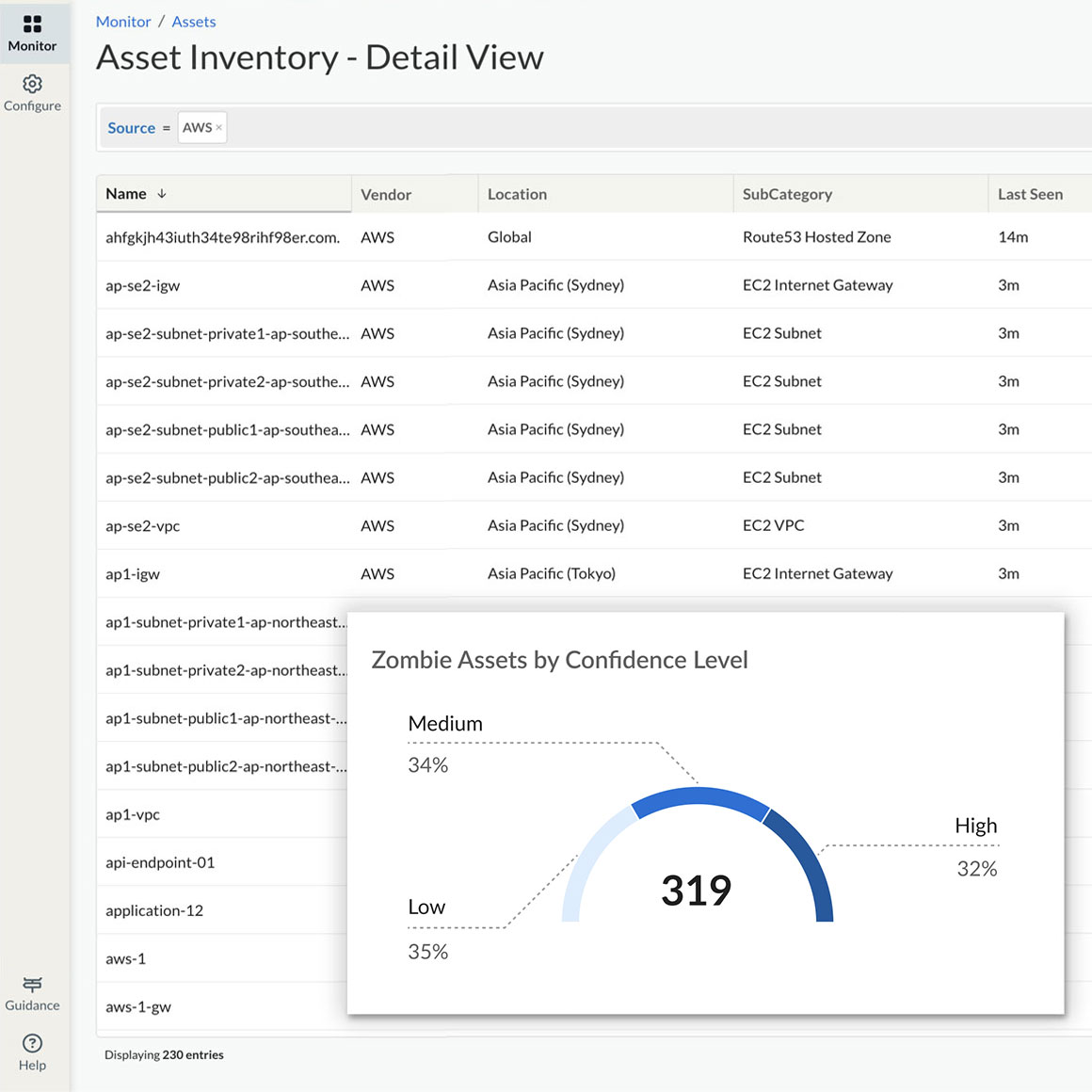Click the Medium segment of the gauge
The height and width of the screenshot is (1092, 1092).
coord(699,796)
